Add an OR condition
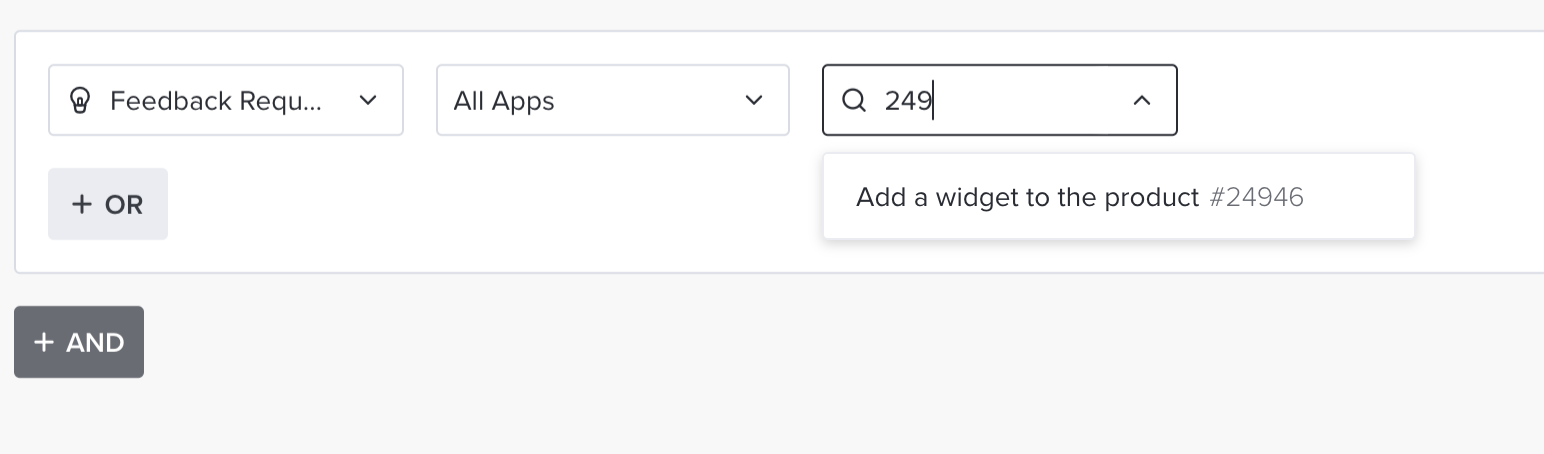Viewport: 1544px width, 454px height. pos(108,204)
